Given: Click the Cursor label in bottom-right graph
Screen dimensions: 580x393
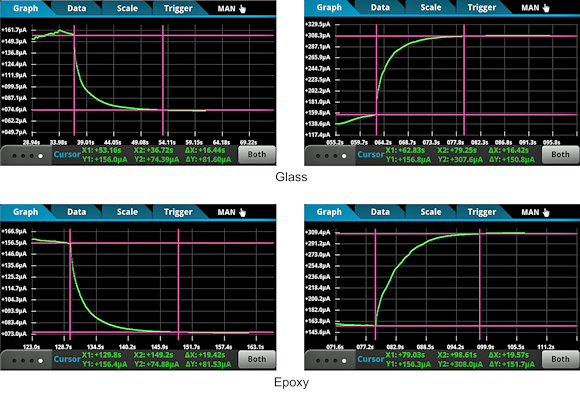Looking at the screenshot, I should click(371, 359).
